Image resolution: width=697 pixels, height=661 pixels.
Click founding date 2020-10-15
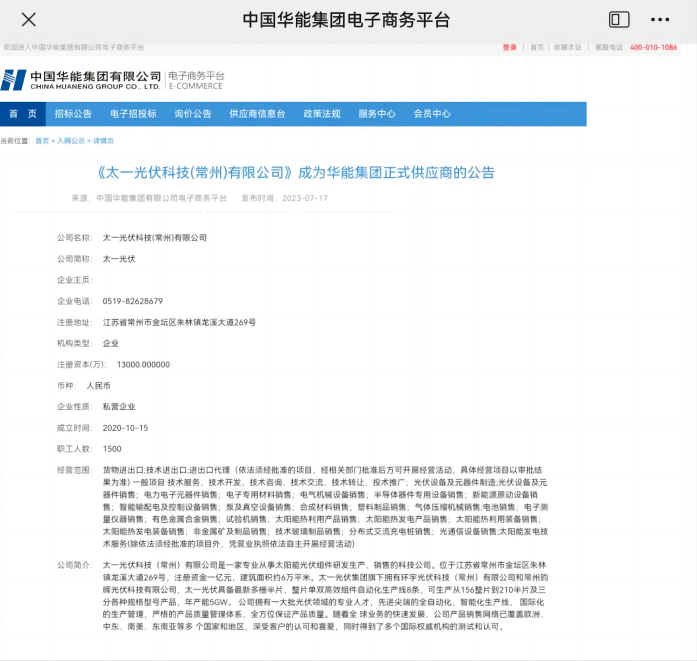tap(125, 428)
